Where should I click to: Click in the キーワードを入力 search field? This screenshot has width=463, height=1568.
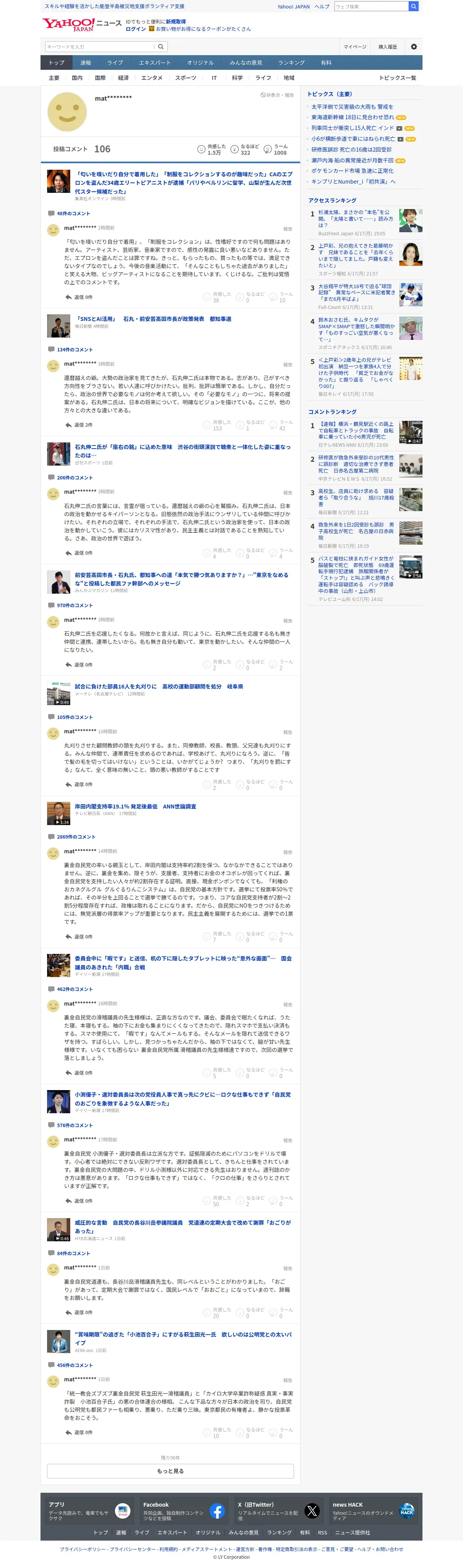[99, 47]
